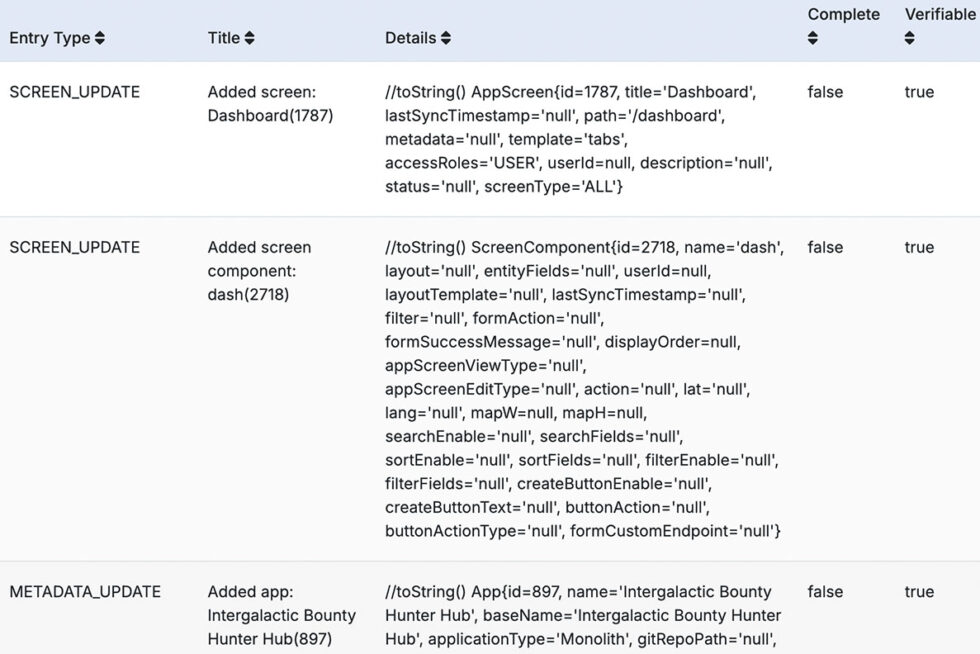Toggle Complete for the Dashboard(1787) row
The height and width of the screenshot is (654, 980).
[825, 92]
